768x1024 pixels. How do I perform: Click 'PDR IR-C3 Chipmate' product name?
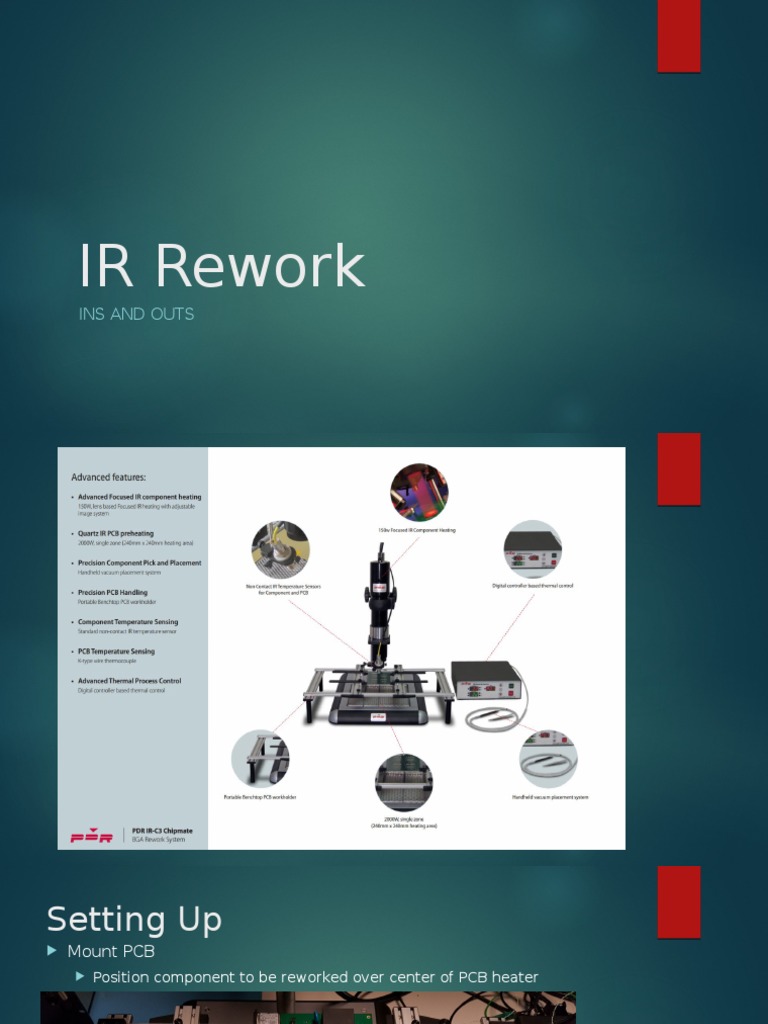163,831
